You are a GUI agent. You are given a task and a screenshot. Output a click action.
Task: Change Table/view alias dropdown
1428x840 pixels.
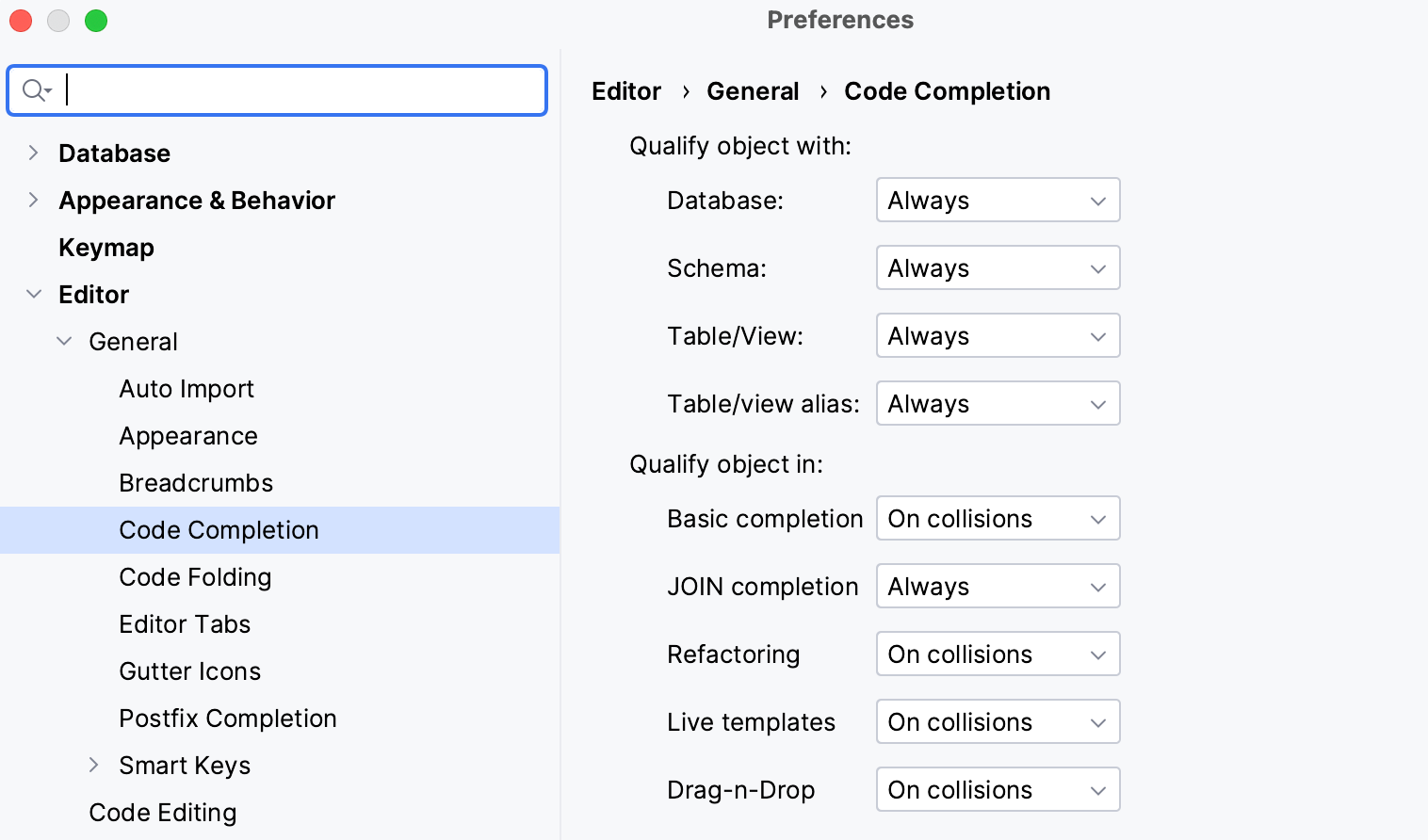point(997,404)
